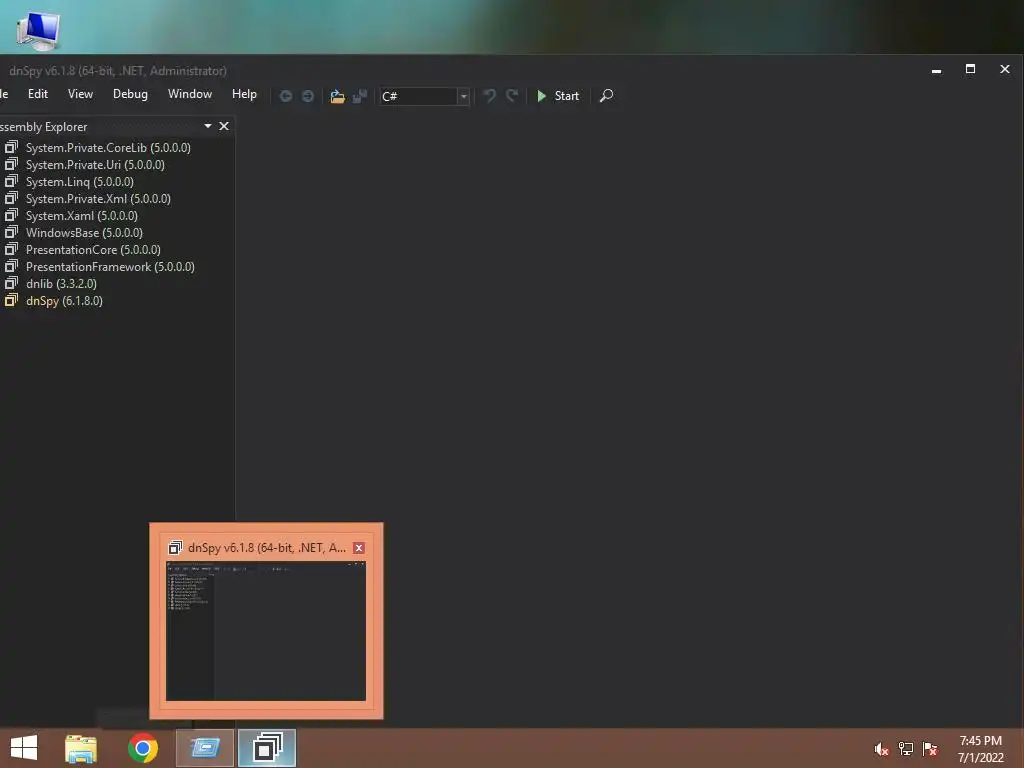This screenshot has height=768, width=1024.
Task: Click the System.Private.Xml assembly icon
Action: 11,198
